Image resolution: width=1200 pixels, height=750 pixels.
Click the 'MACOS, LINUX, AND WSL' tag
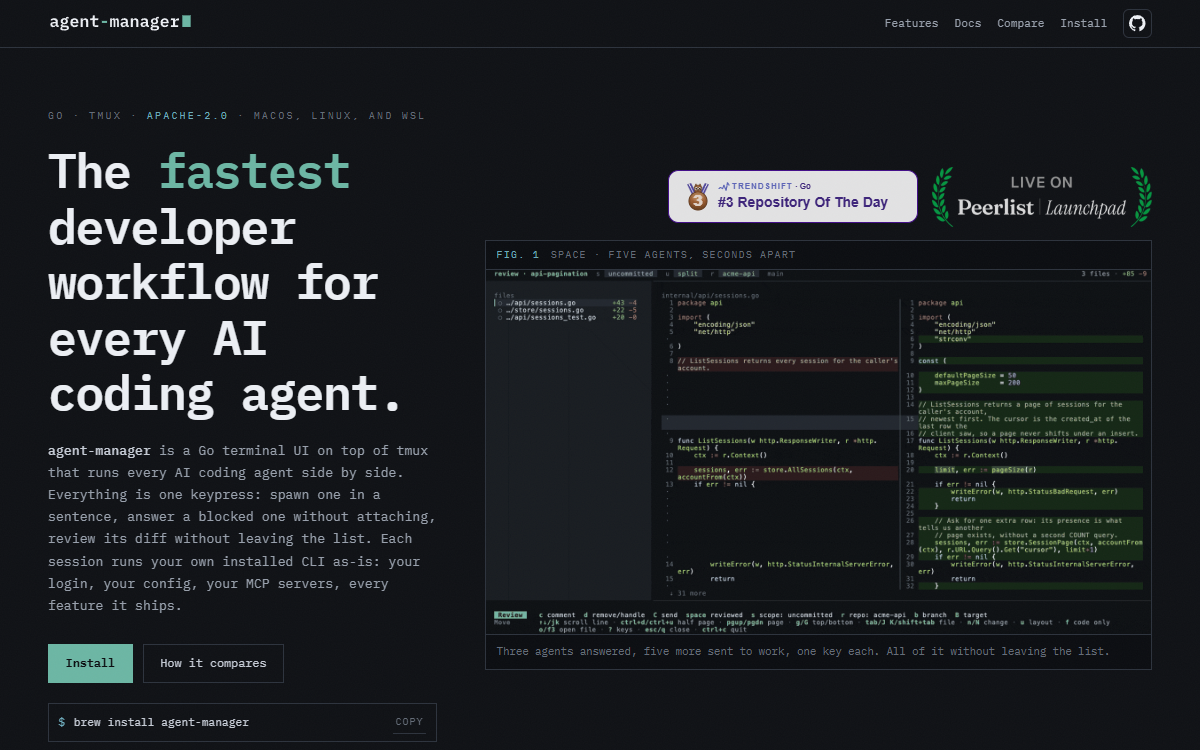tap(339, 116)
